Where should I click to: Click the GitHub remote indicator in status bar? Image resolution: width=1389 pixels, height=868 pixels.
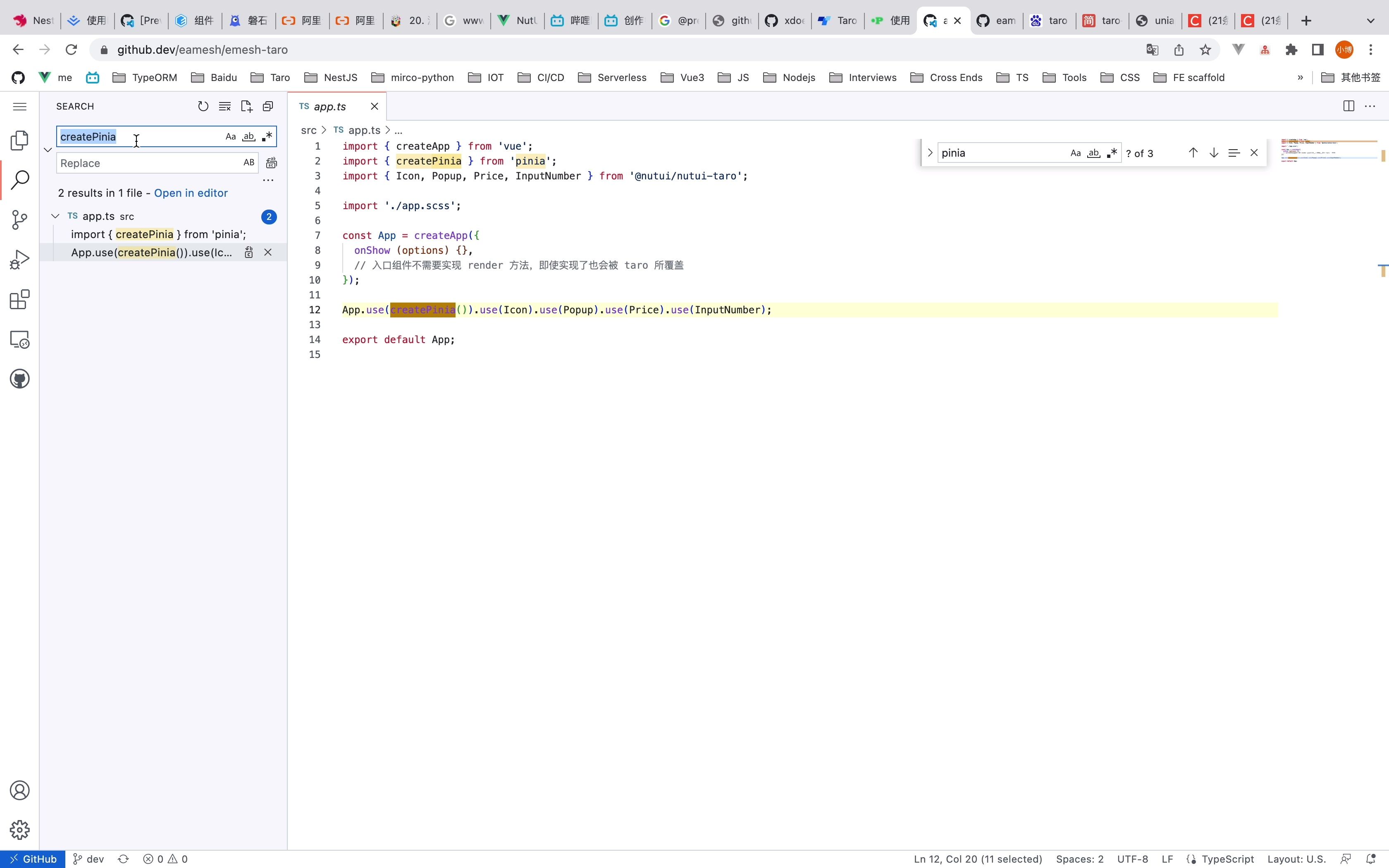33,859
